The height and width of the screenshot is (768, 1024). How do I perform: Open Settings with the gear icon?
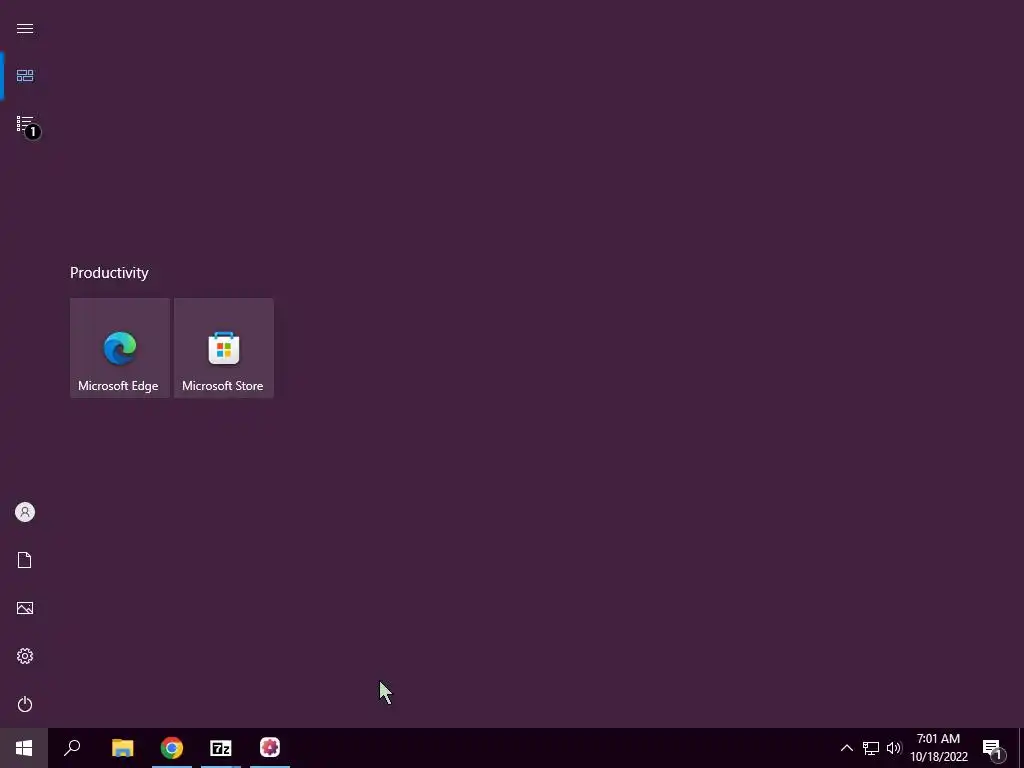point(25,656)
